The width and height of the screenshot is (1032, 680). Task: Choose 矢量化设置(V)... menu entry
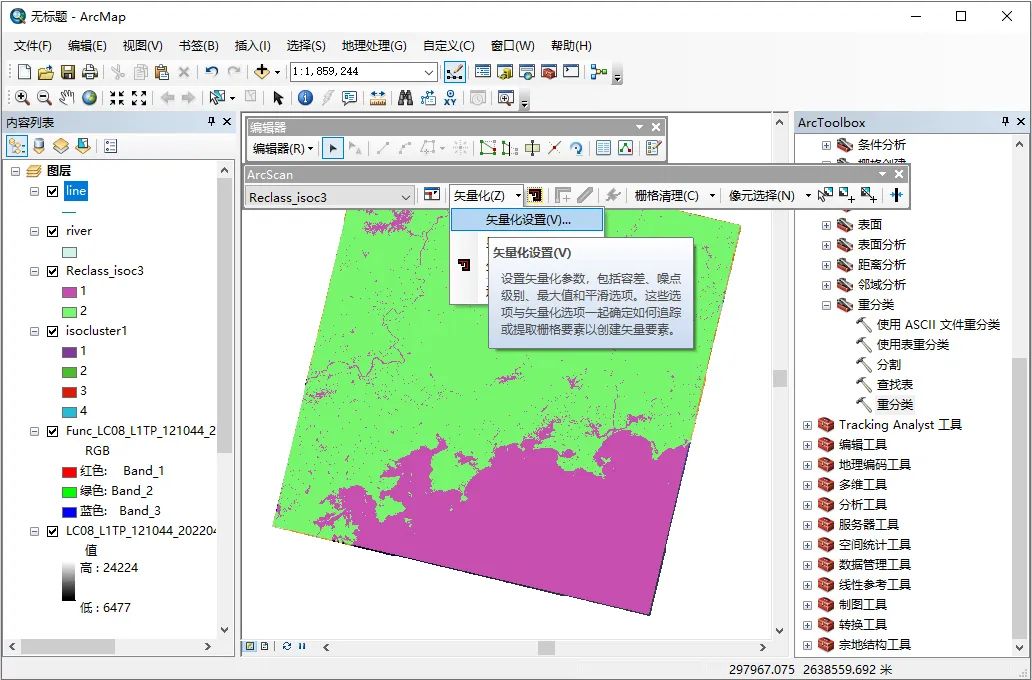click(527, 220)
